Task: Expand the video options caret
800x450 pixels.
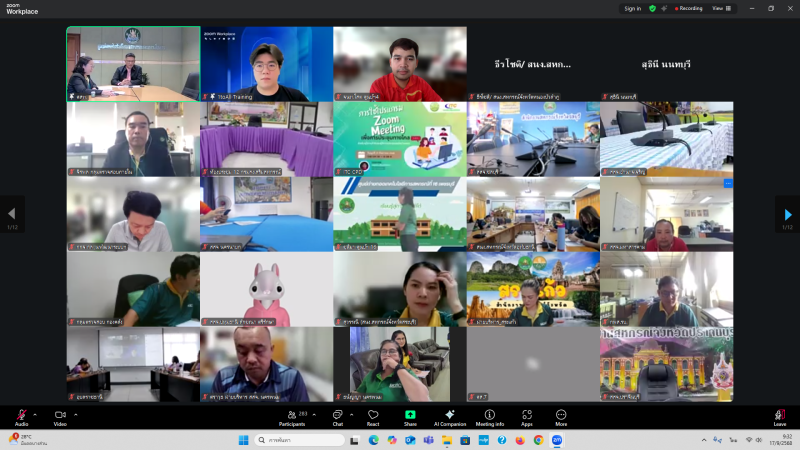Action: click(74, 414)
